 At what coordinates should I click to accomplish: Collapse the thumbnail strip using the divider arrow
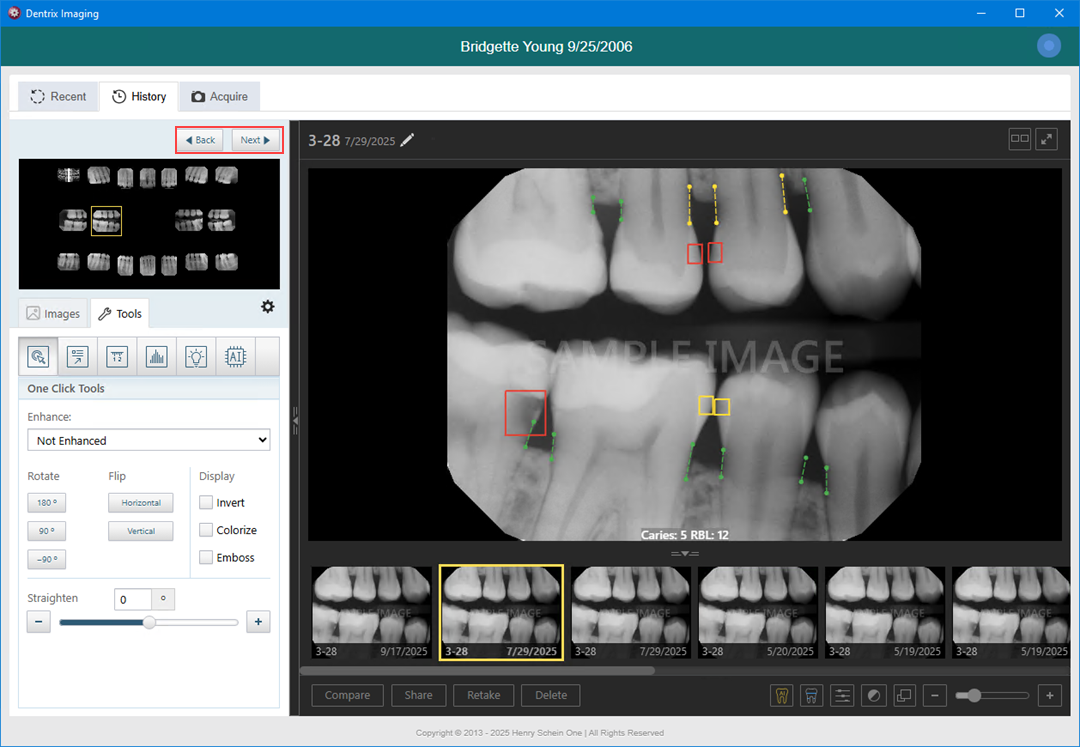pos(684,553)
